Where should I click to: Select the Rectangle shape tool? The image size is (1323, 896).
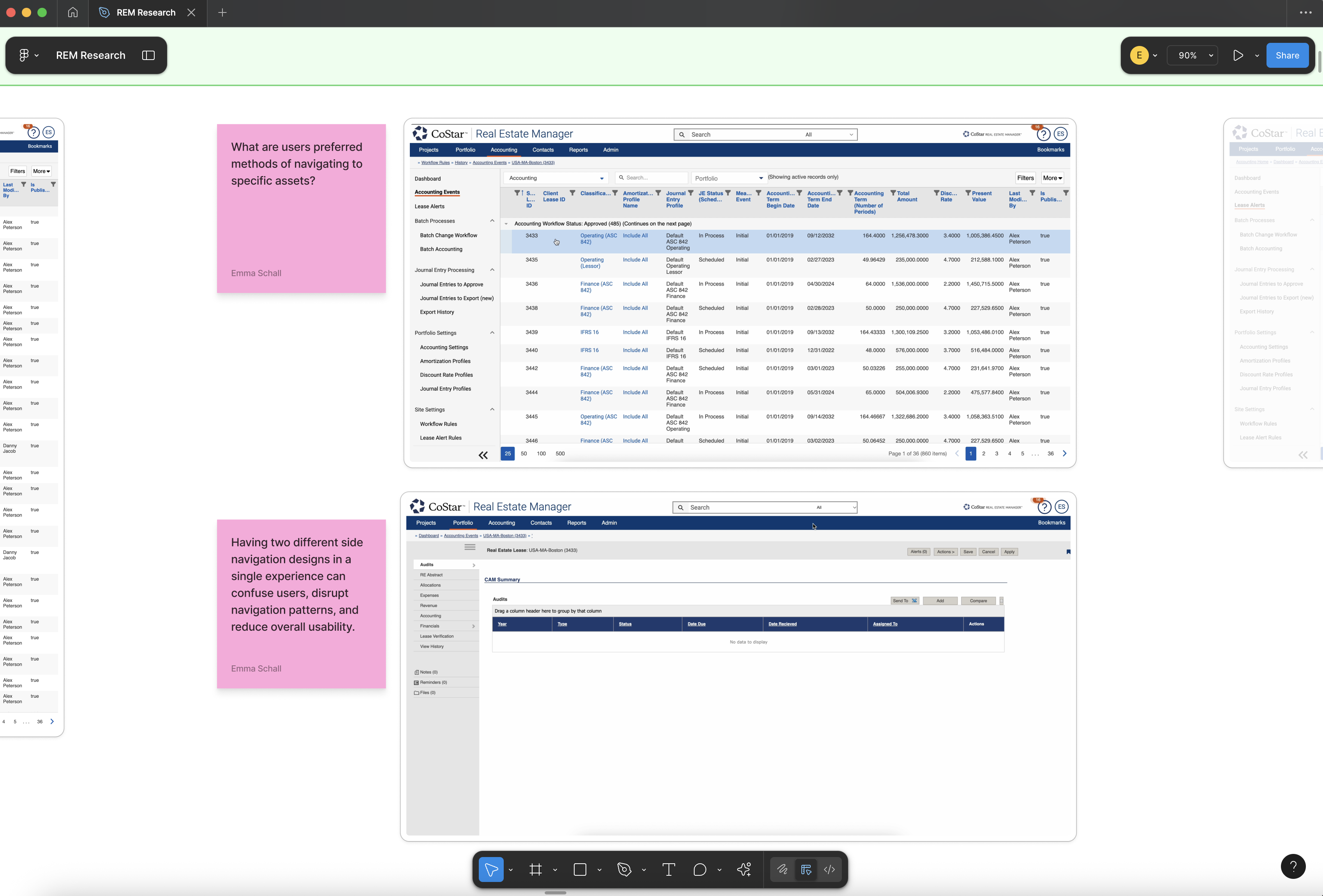[580, 869]
